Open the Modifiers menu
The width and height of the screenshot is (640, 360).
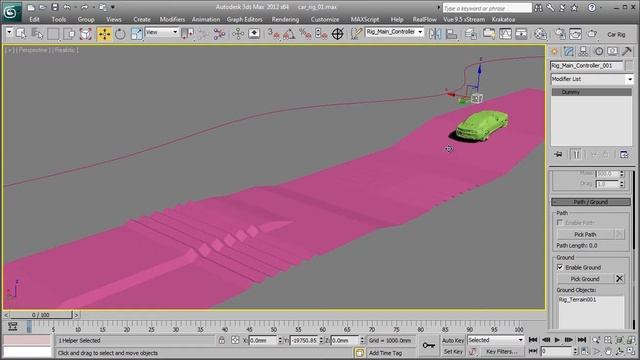[172, 19]
